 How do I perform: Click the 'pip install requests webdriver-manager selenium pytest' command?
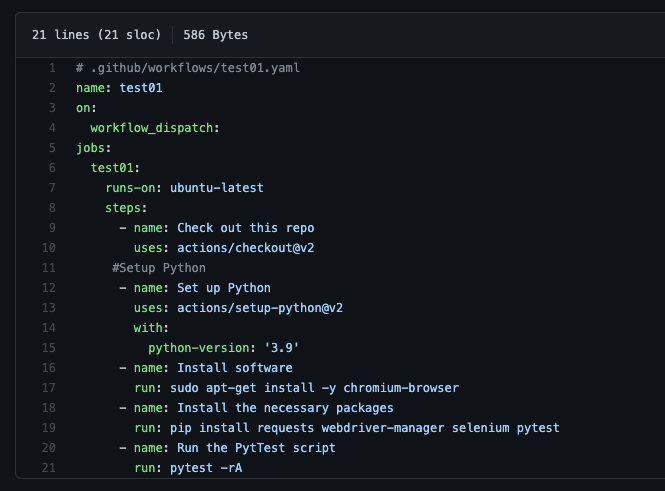365,428
